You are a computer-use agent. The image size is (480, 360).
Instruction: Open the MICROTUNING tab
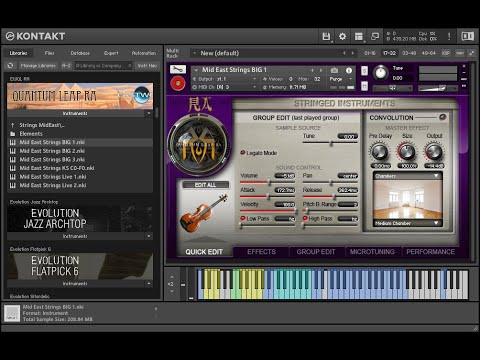(x=372, y=252)
